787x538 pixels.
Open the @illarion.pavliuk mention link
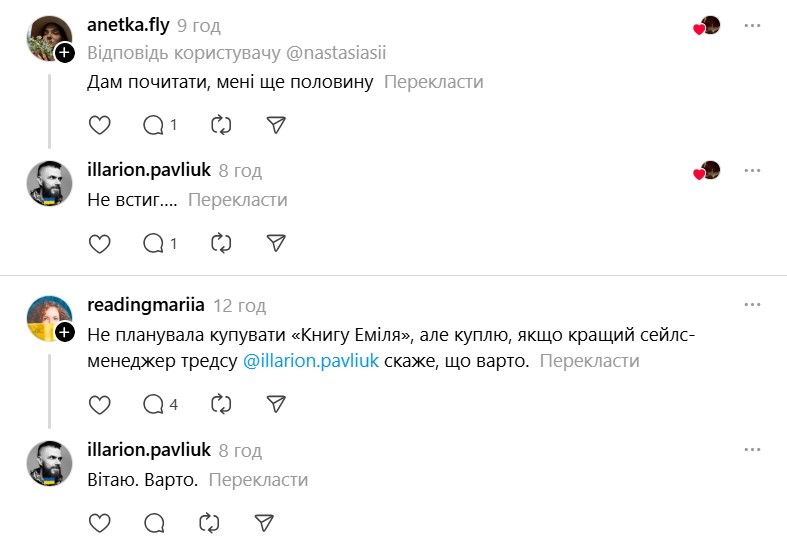point(311,361)
